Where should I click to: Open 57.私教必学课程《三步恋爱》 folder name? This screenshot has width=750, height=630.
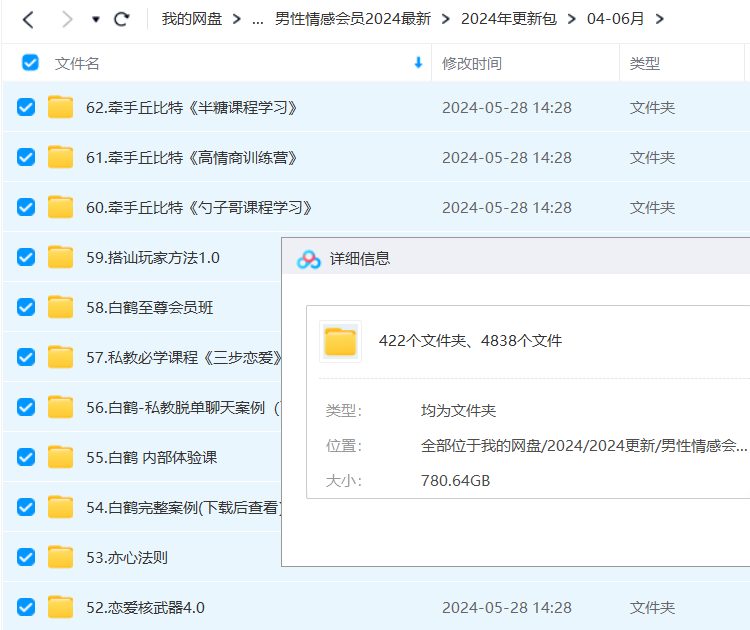(184, 358)
